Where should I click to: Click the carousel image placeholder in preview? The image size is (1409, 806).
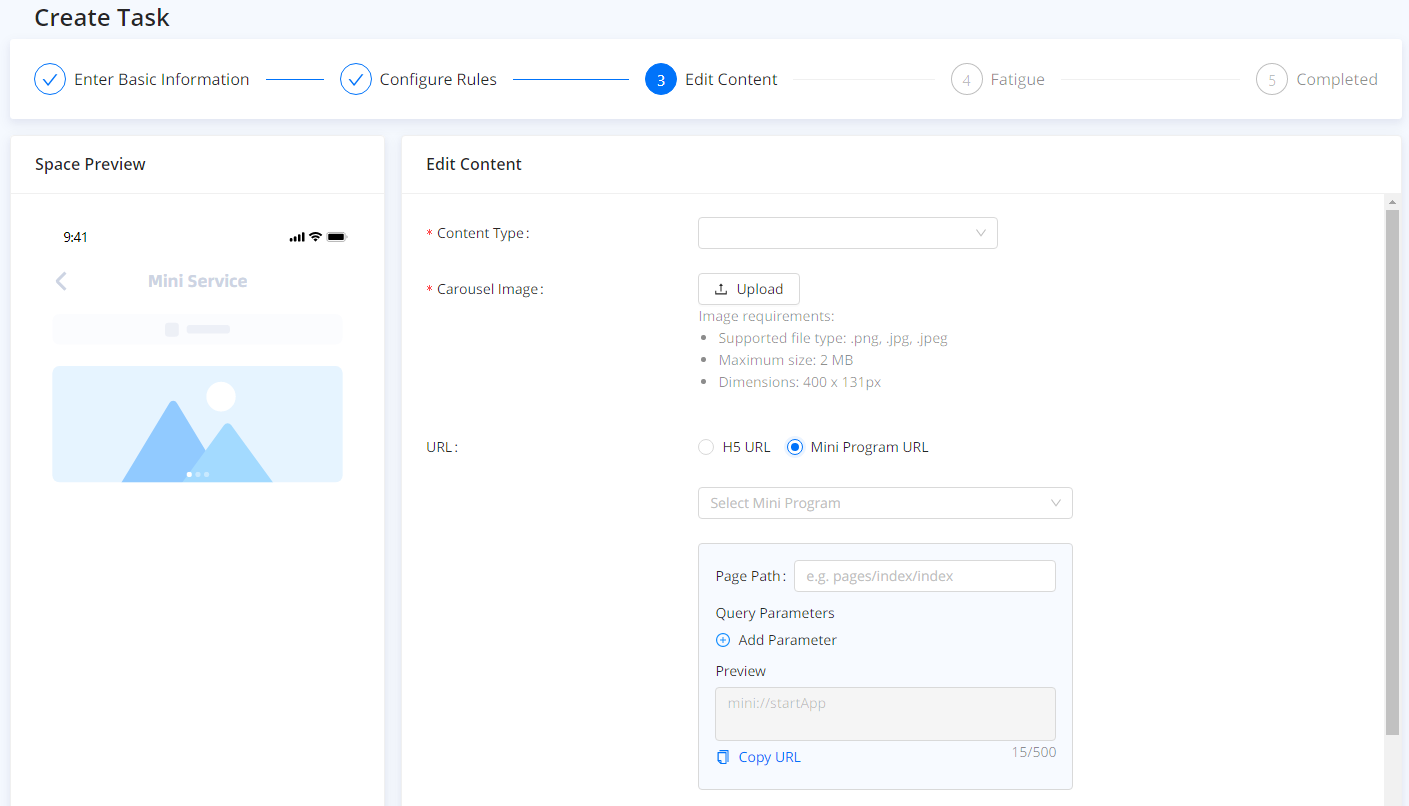pos(197,424)
